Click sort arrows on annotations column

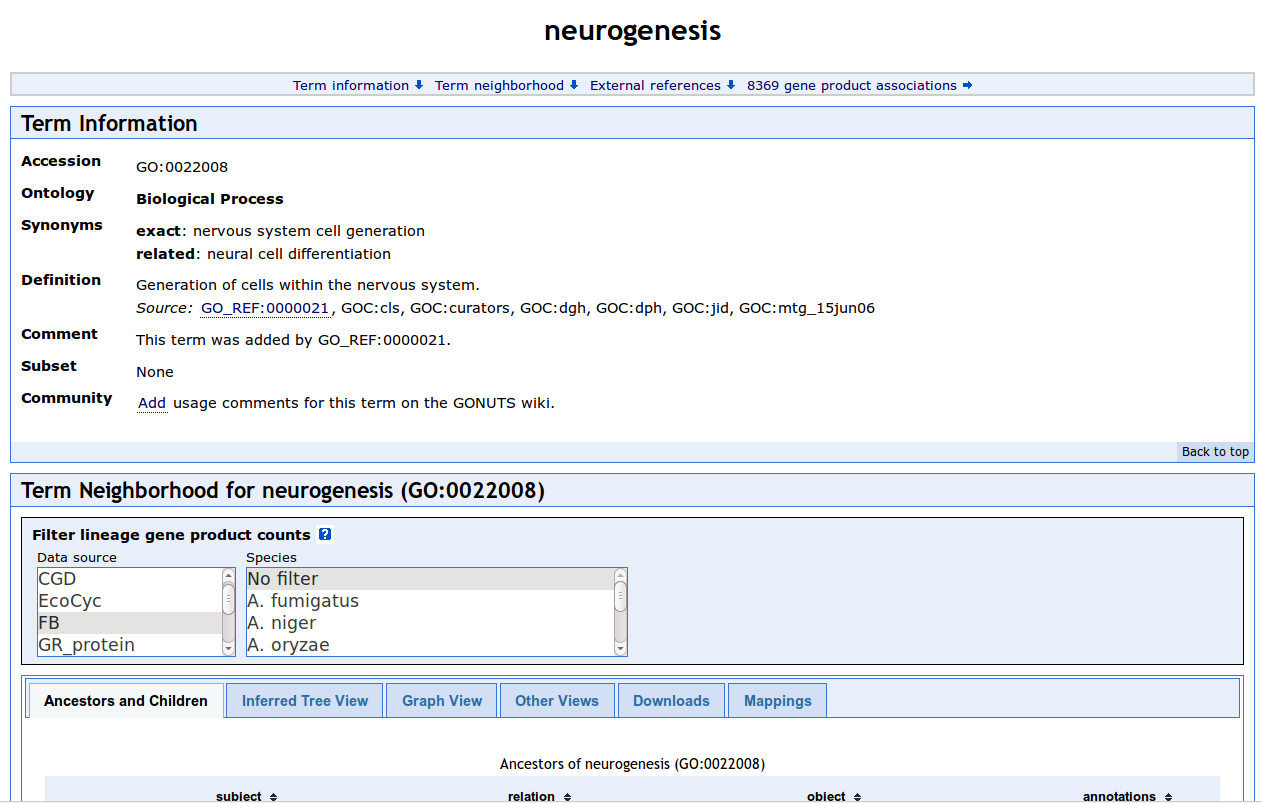click(x=1168, y=797)
